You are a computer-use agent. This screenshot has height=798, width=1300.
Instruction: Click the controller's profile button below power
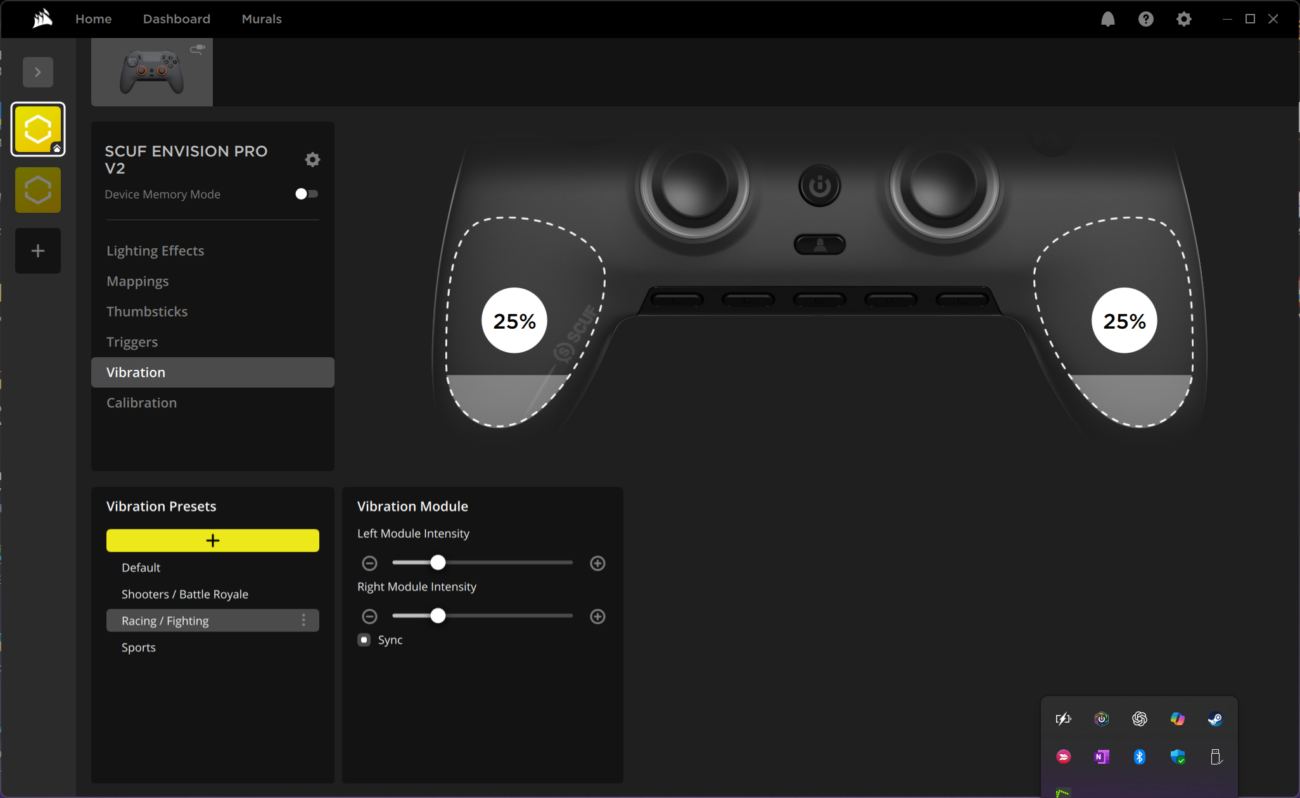[820, 244]
